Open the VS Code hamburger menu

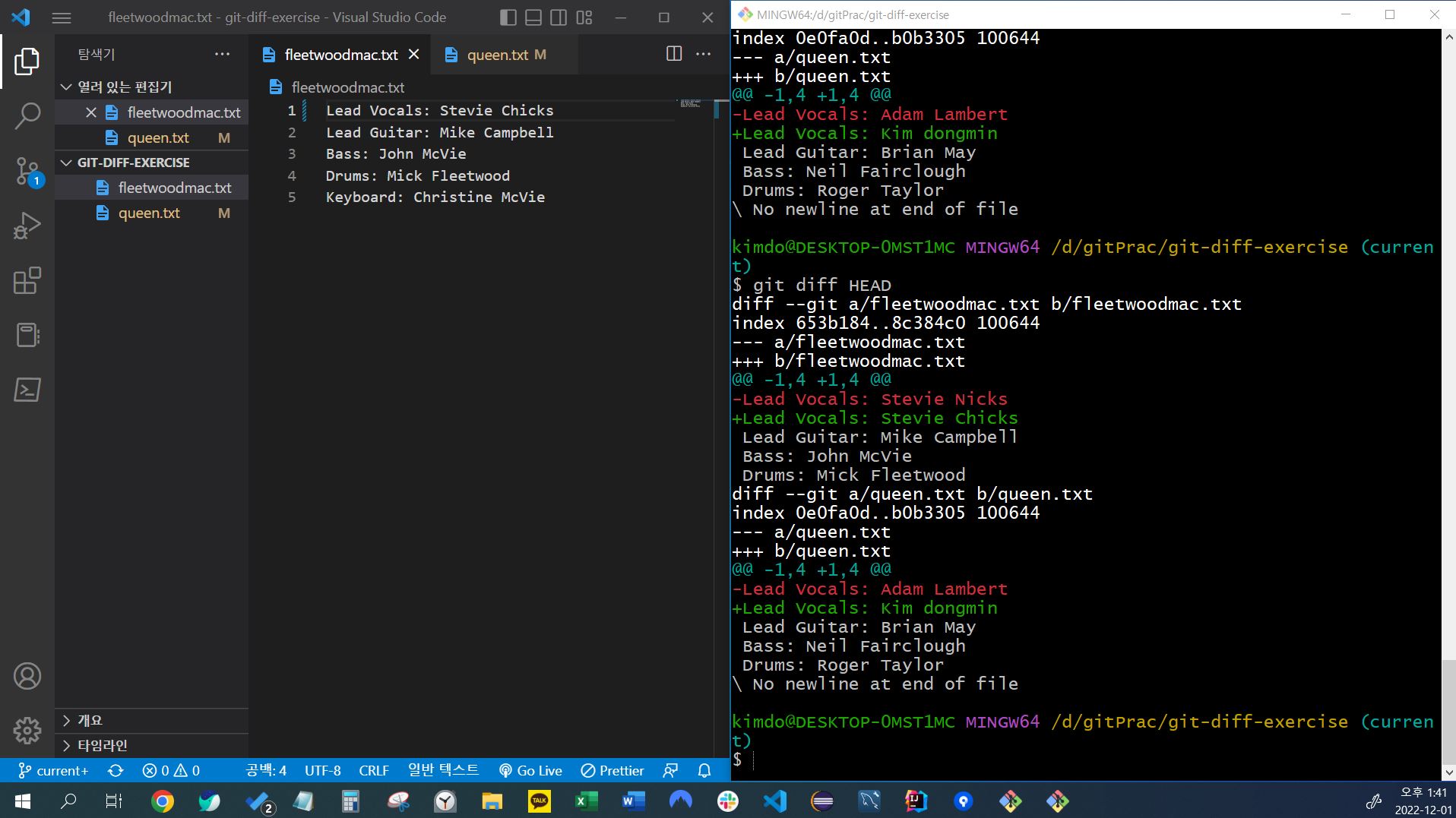point(62,17)
